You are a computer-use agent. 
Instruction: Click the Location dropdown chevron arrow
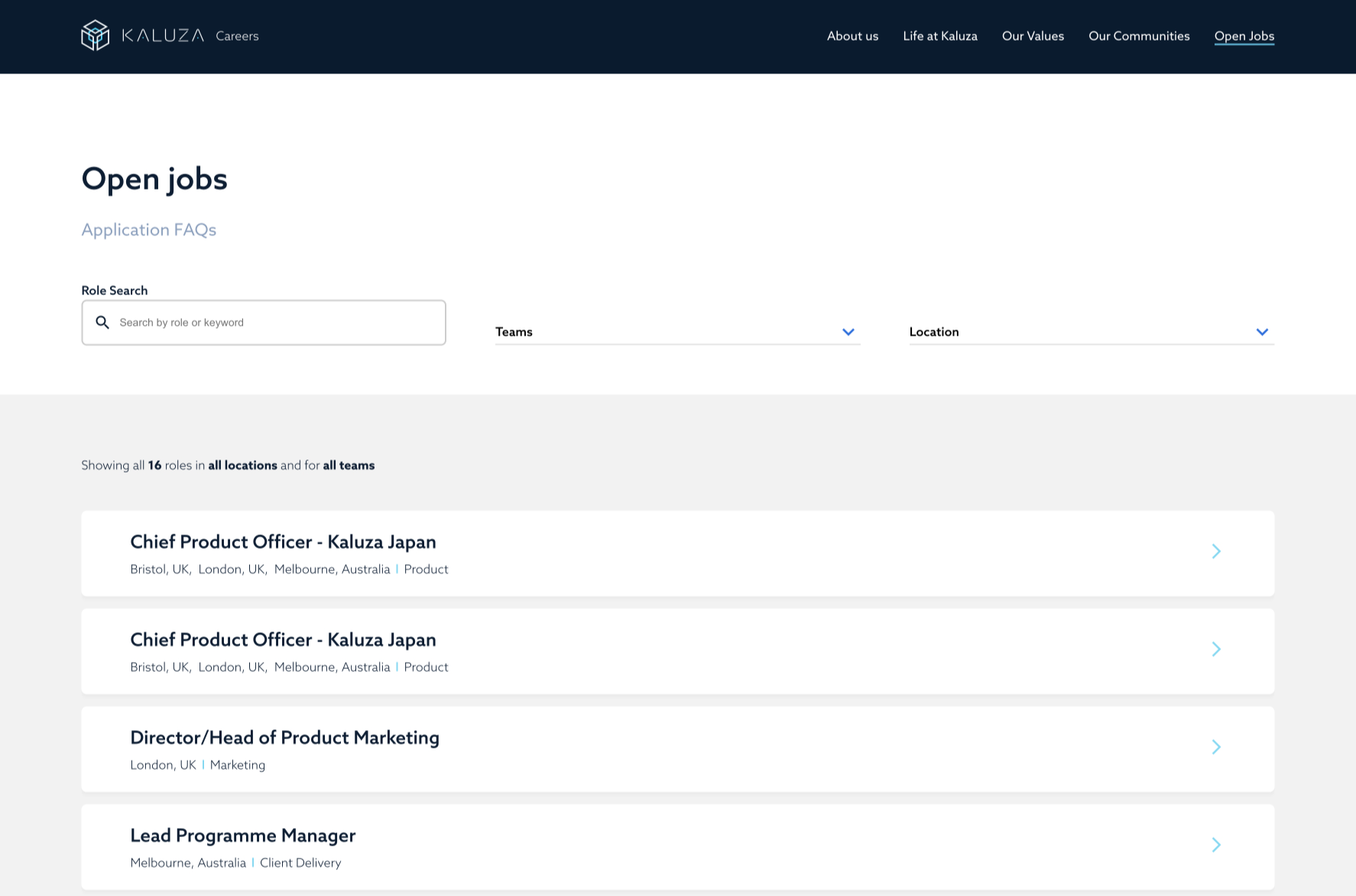[1262, 332]
